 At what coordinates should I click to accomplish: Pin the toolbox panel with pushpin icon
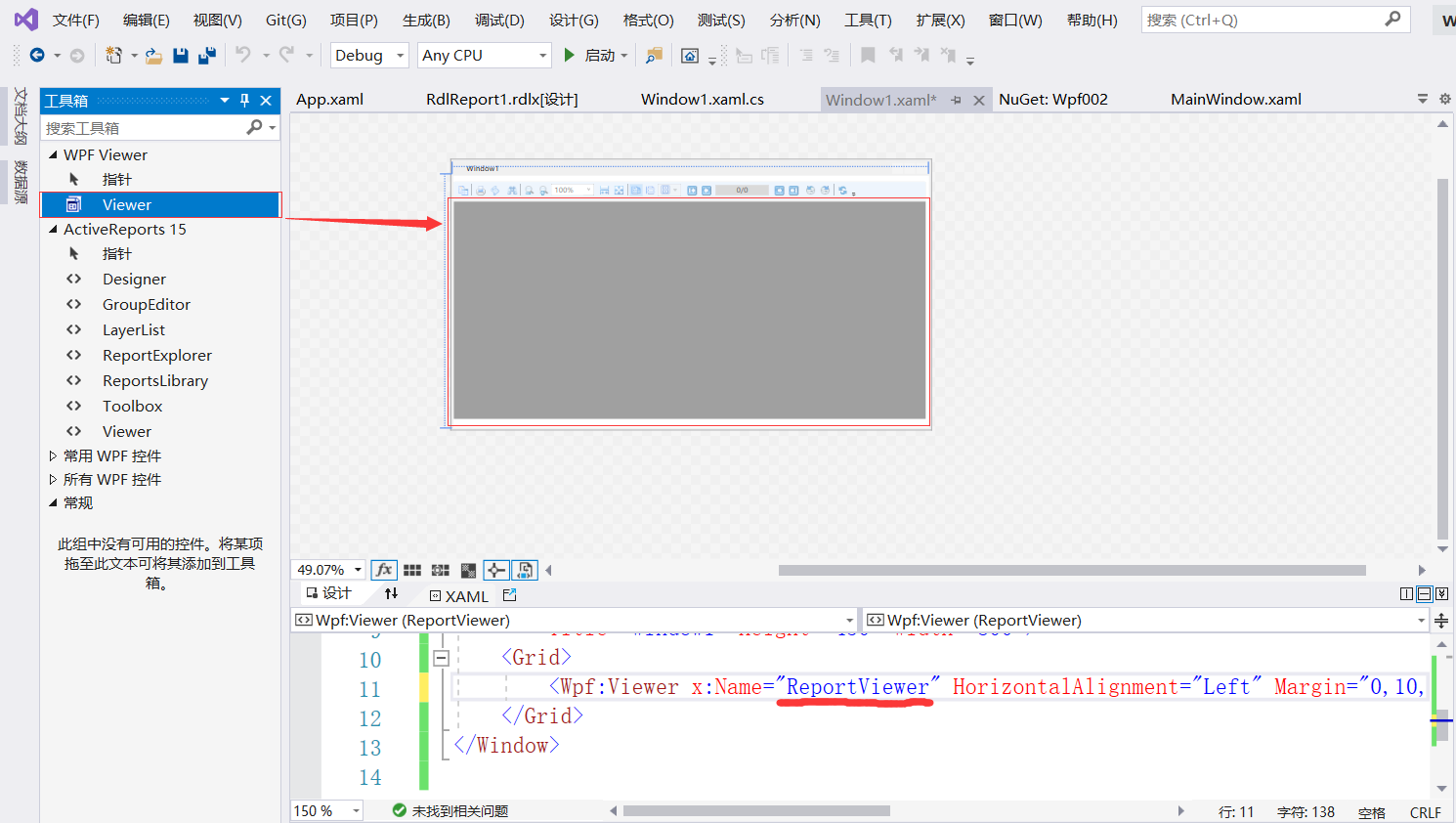pos(244,100)
